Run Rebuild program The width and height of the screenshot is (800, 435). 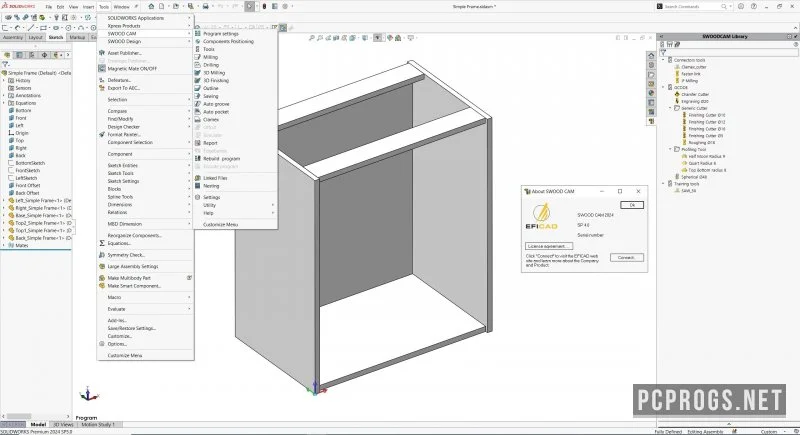(221, 159)
